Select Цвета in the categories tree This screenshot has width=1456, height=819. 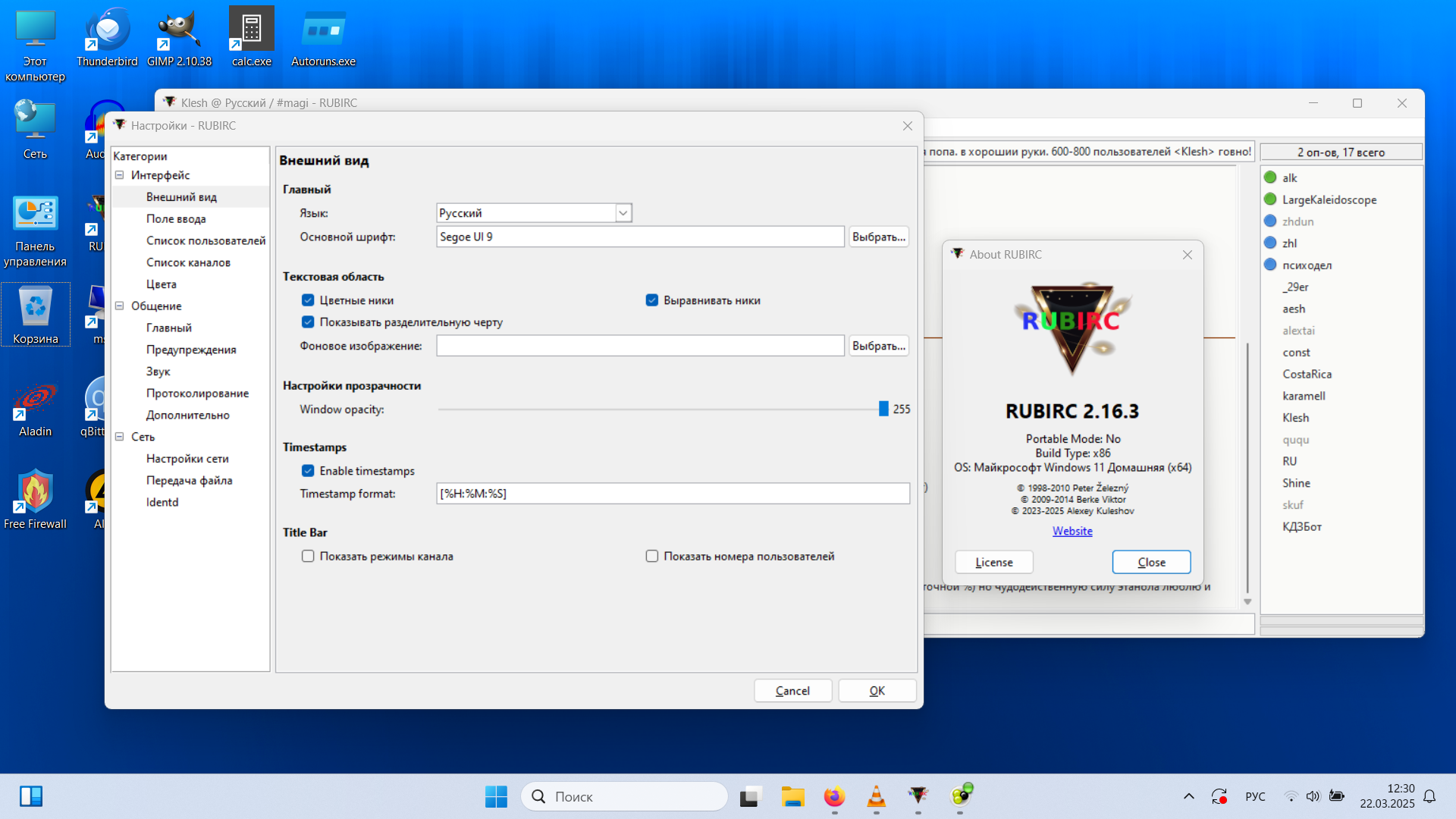coord(161,284)
